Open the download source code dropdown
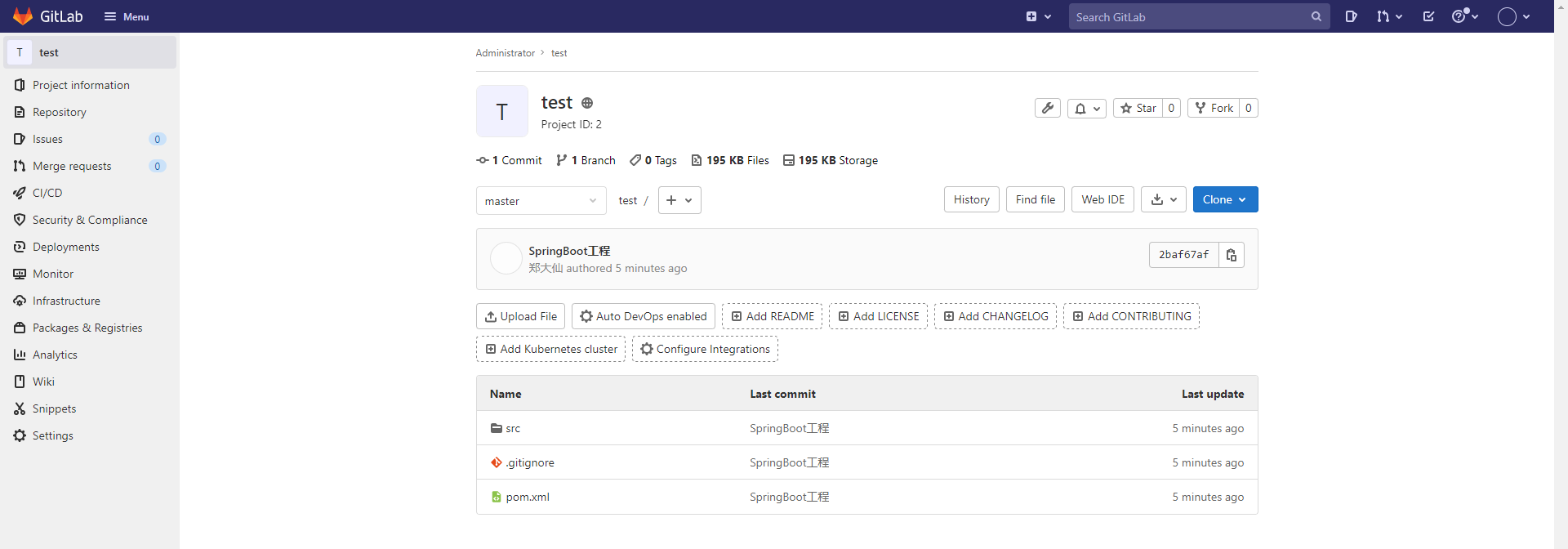The width and height of the screenshot is (1568, 549). (1163, 199)
